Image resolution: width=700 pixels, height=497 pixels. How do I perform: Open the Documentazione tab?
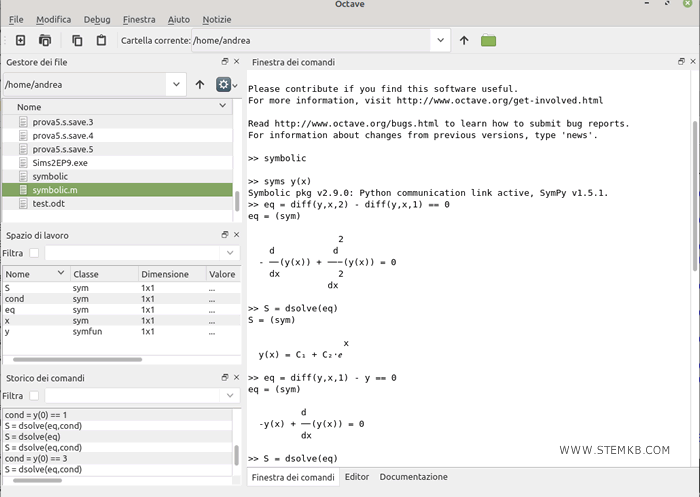click(x=415, y=477)
